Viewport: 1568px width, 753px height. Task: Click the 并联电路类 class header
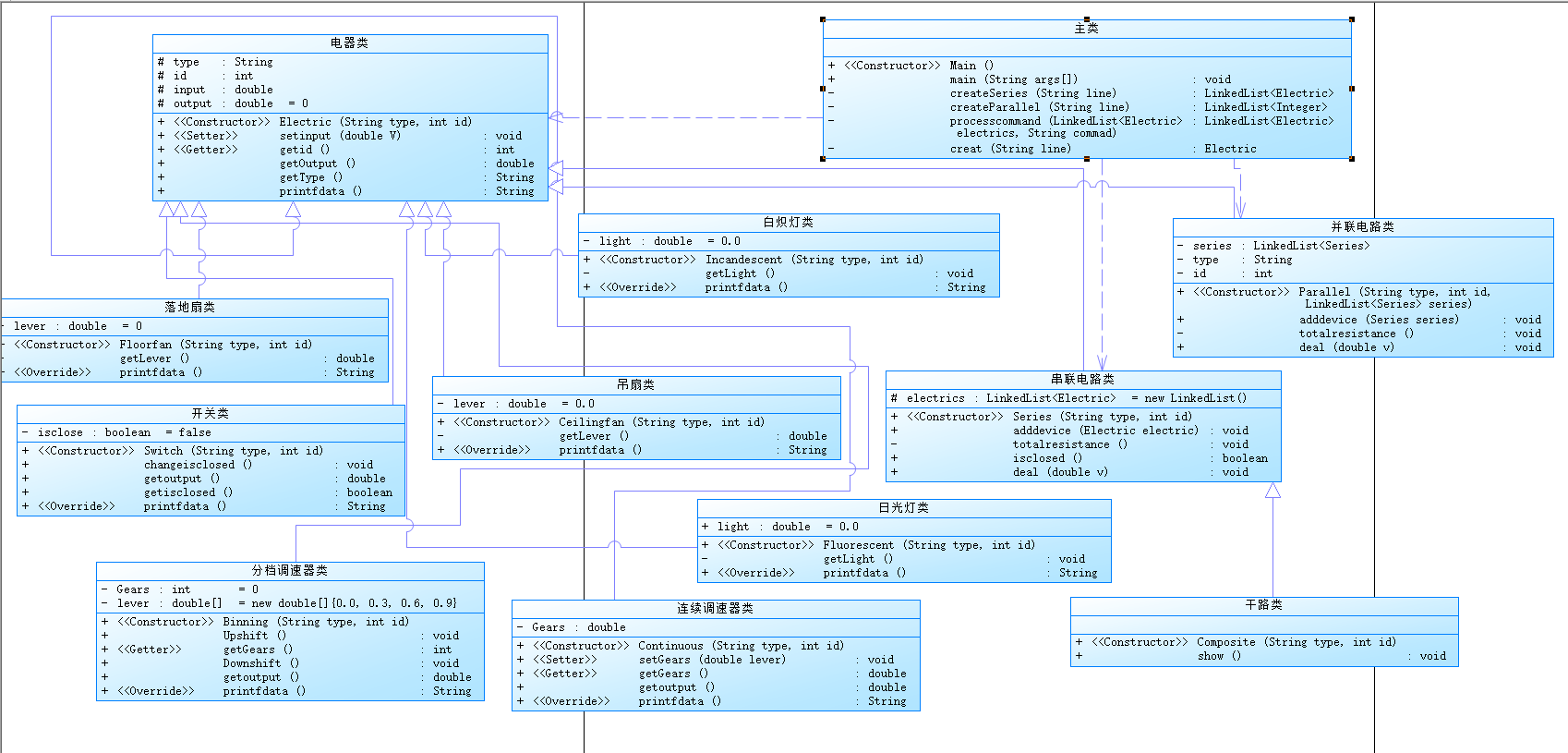pos(1362,227)
